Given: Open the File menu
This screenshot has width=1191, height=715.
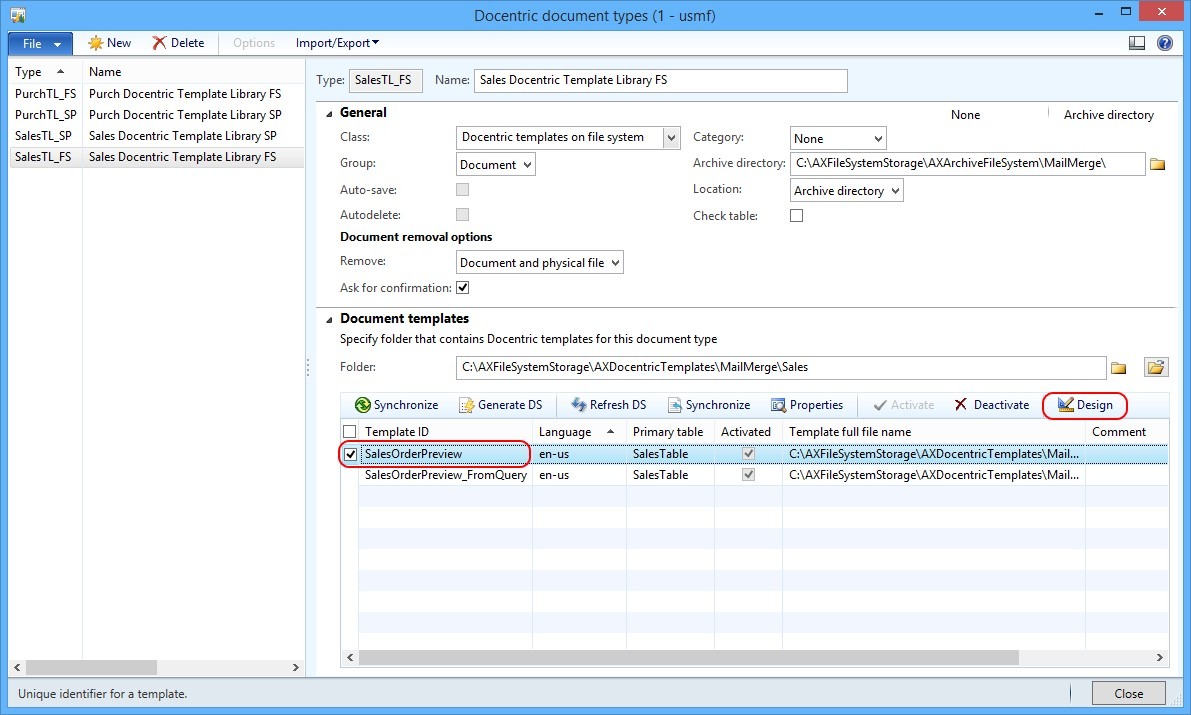Looking at the screenshot, I should point(40,43).
